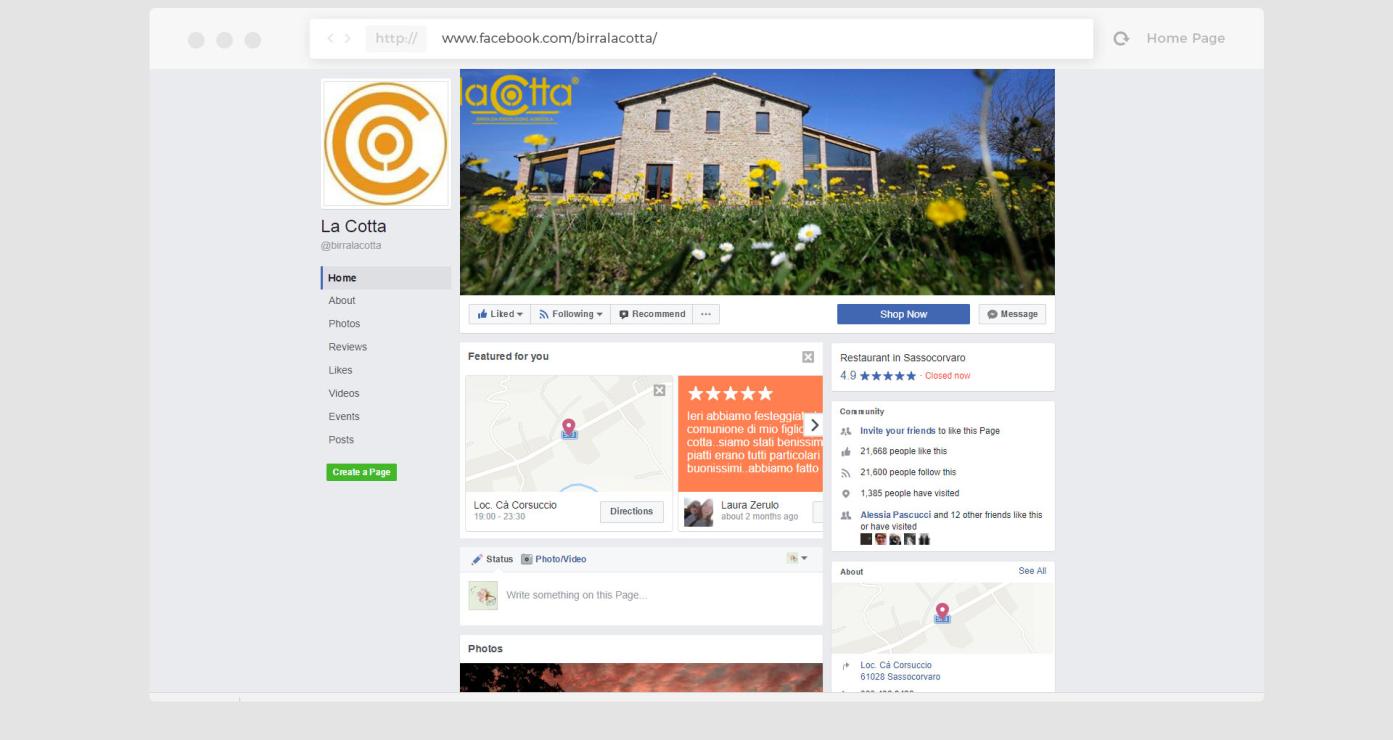Open the Reviews tab in sidebar
This screenshot has height=740, width=1393.
tap(348, 347)
